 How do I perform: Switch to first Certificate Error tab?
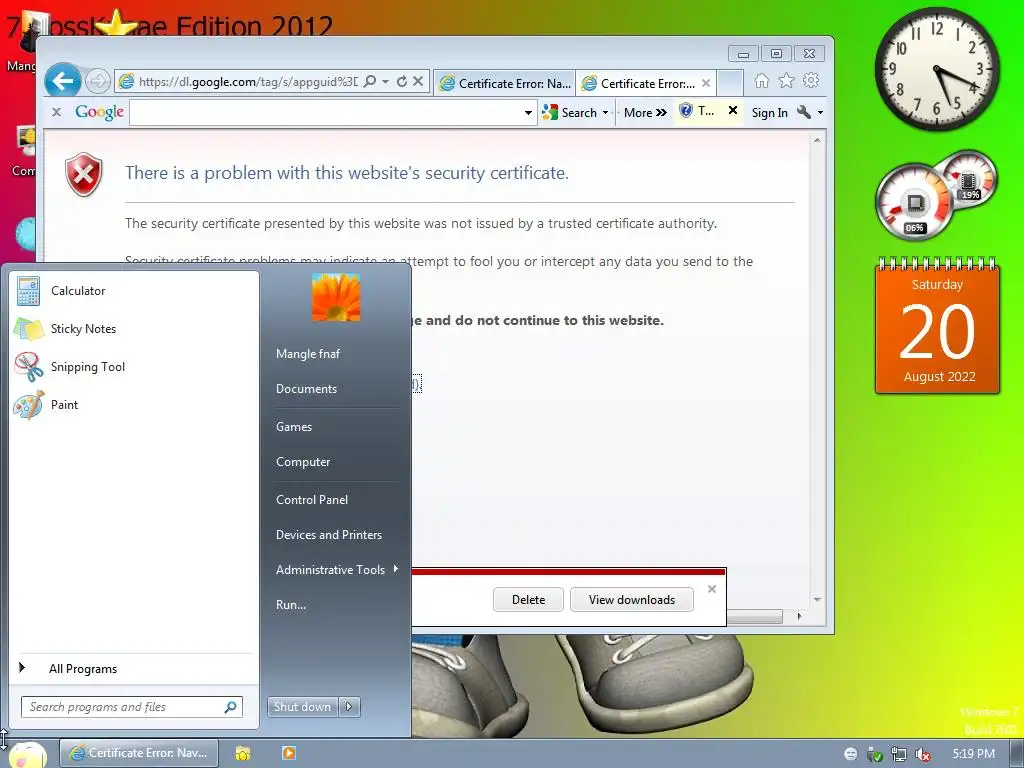click(x=504, y=83)
